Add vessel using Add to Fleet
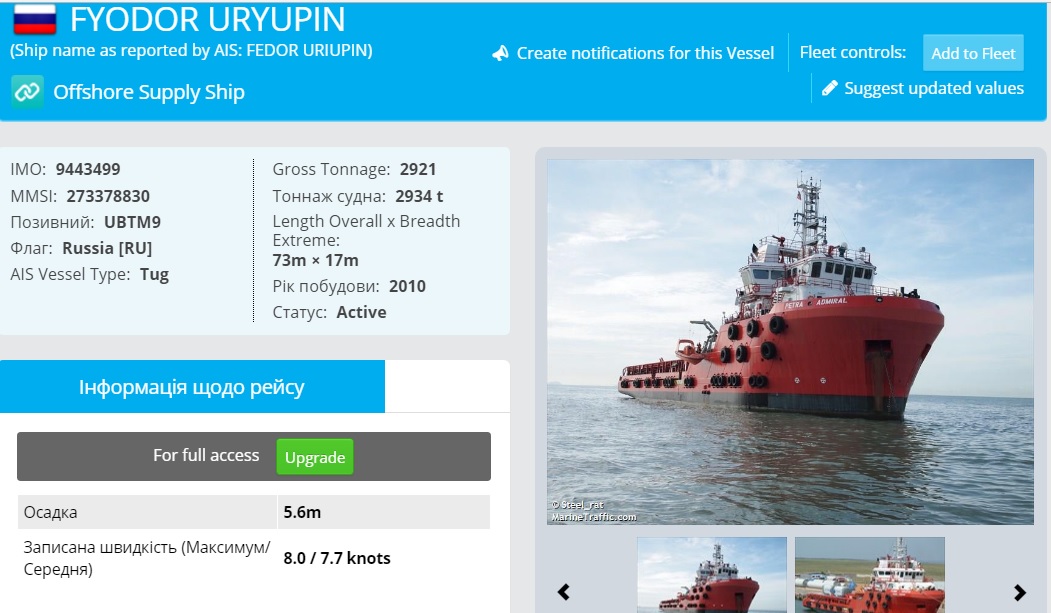1051x613 pixels. (973, 53)
